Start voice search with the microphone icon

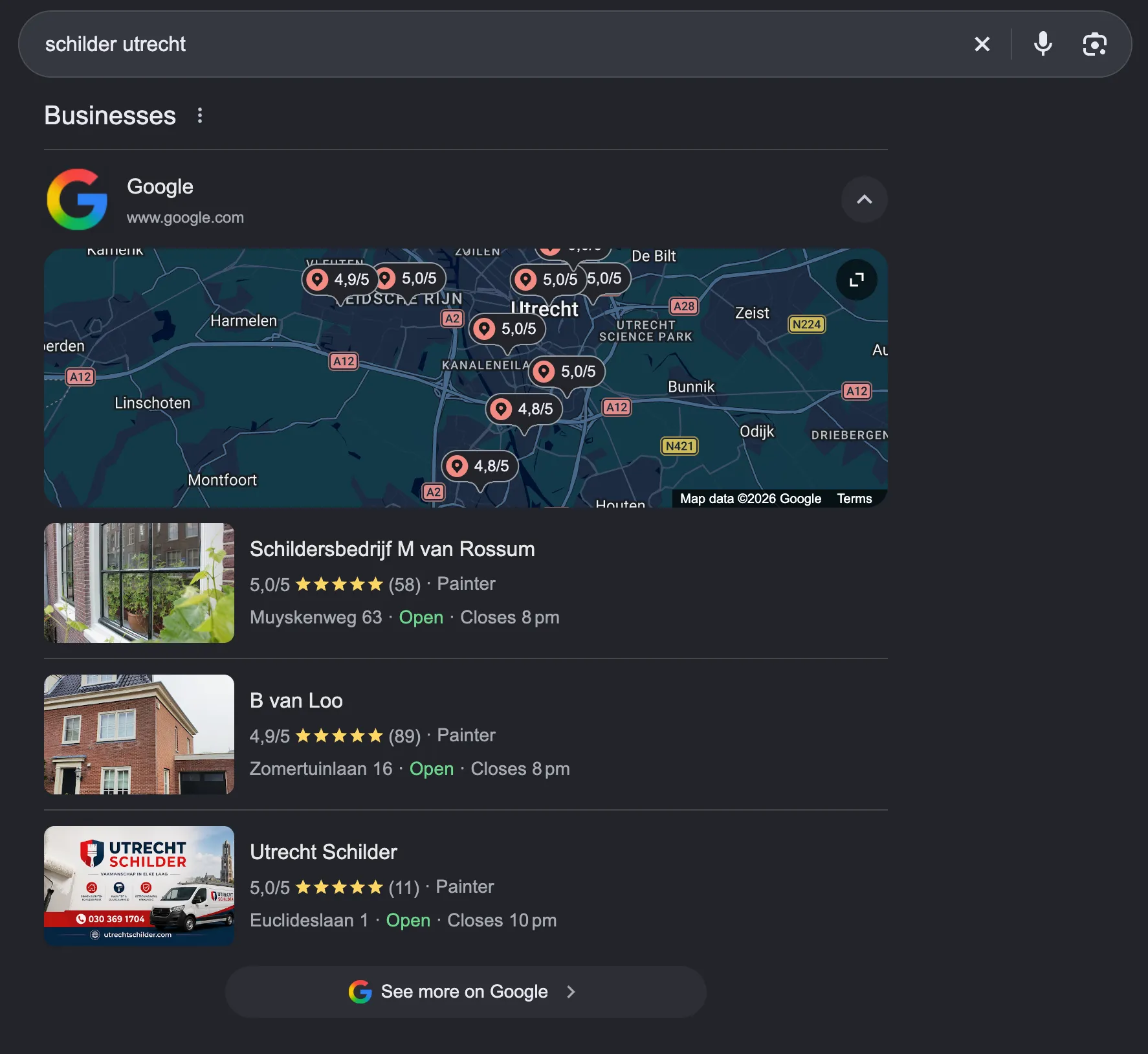[x=1043, y=44]
